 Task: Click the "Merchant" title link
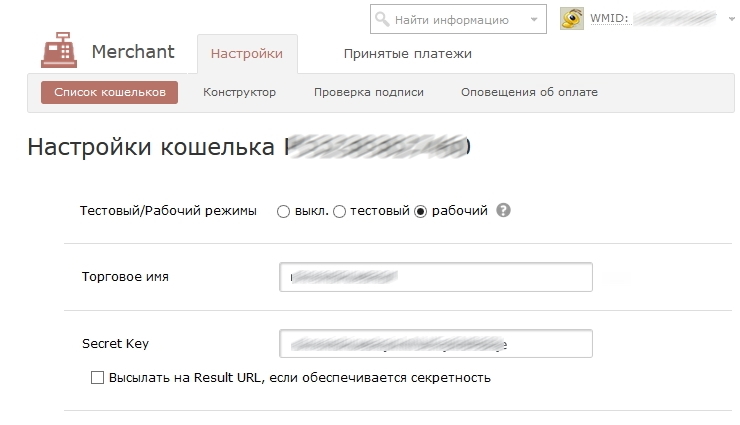point(133,52)
